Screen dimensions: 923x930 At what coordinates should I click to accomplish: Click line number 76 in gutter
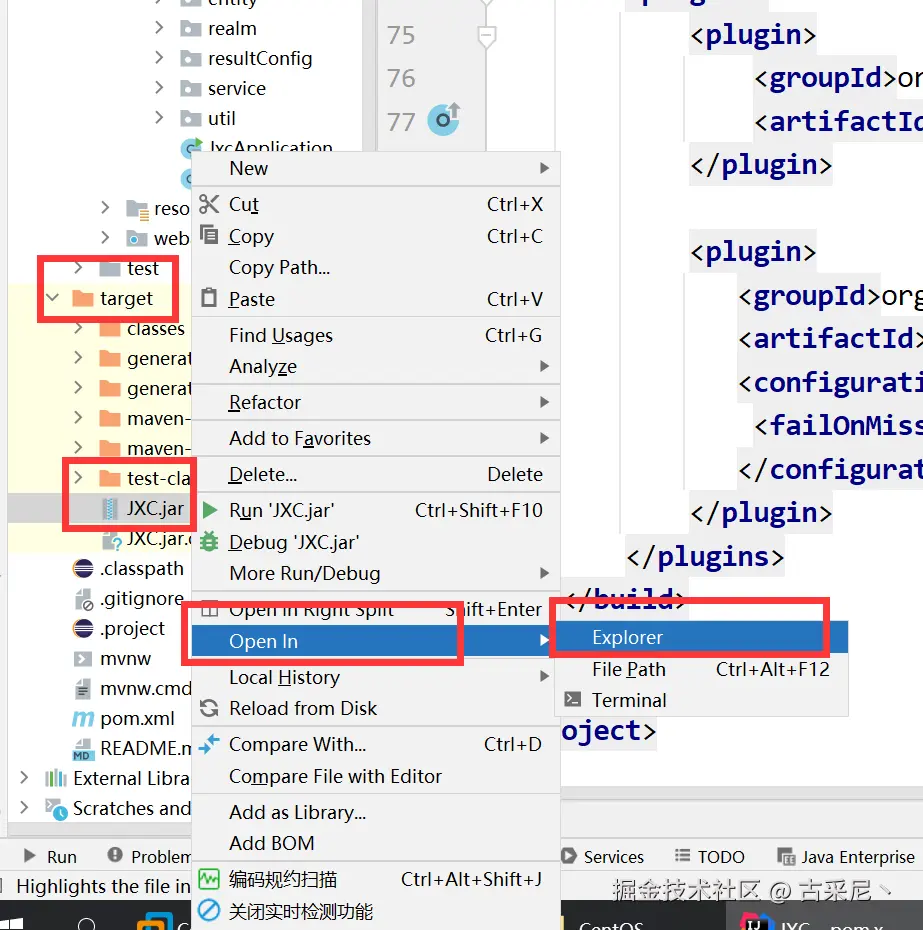point(401,78)
